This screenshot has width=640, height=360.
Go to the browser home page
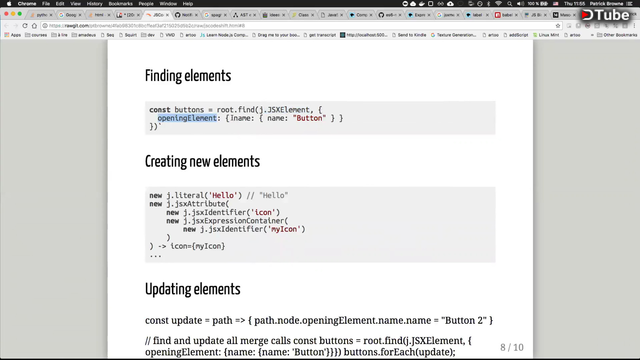tap(34, 25)
